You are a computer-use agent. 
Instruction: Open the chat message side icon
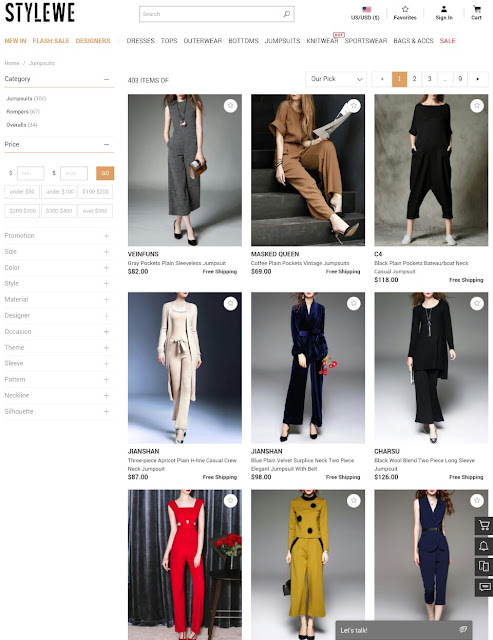pyautogui.click(x=484, y=587)
